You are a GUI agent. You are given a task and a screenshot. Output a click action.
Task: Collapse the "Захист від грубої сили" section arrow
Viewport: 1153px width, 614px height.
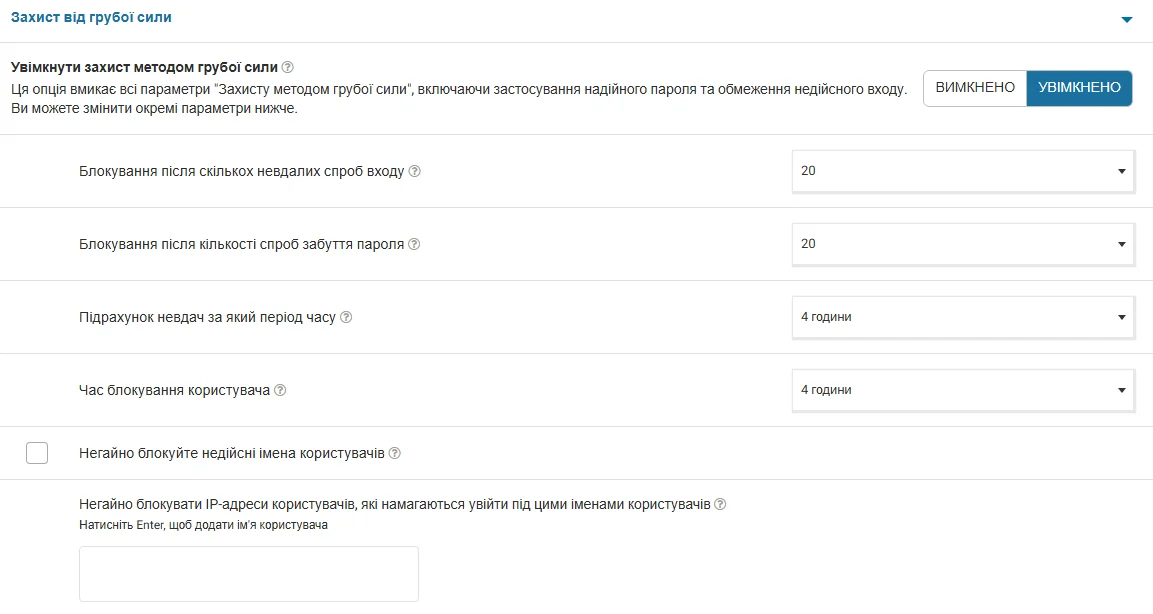(1127, 19)
